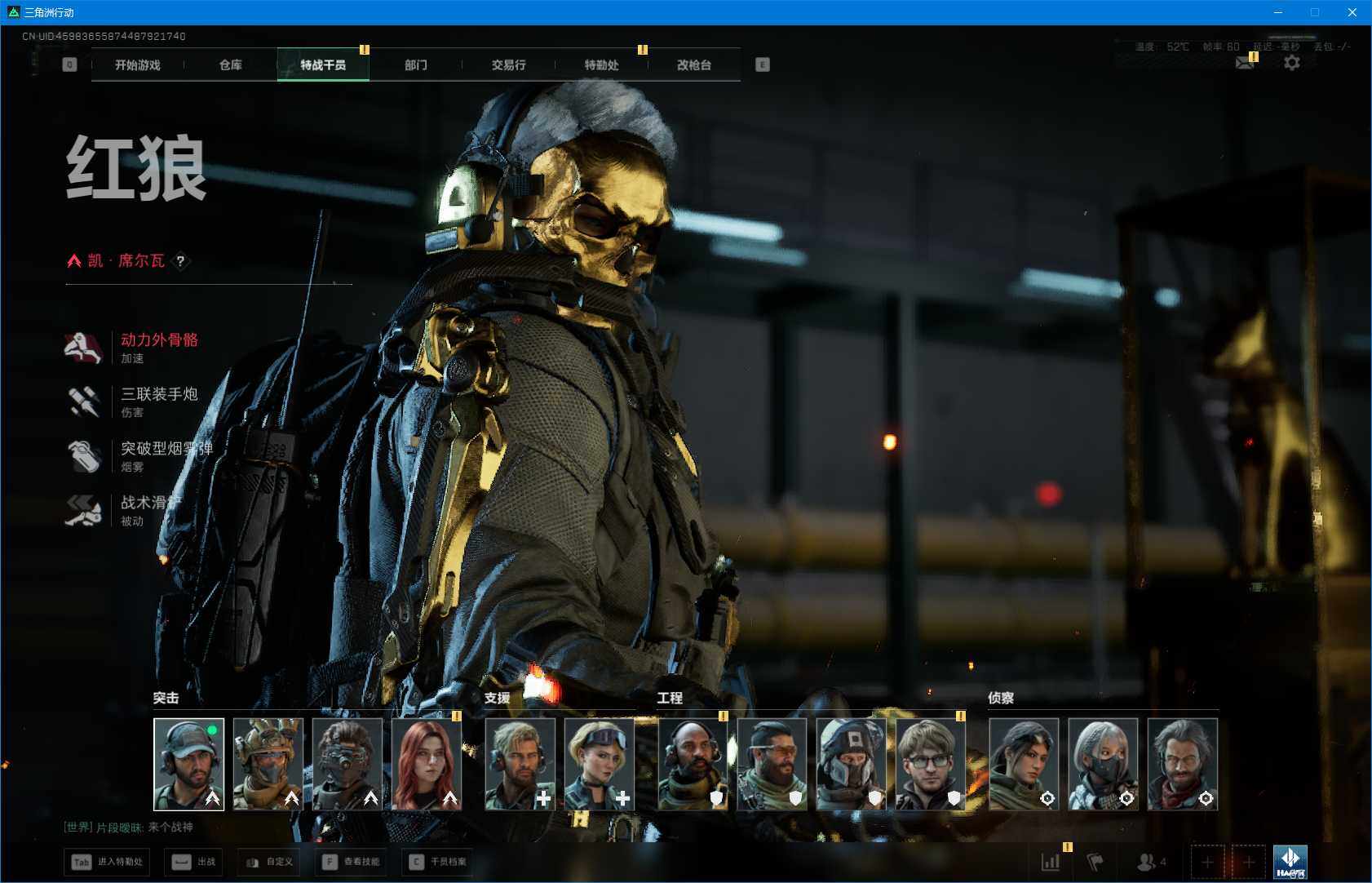This screenshot has width=1372, height=883.
Task: Click the question mark next to 凯·席尔瓦
Action: 181,261
